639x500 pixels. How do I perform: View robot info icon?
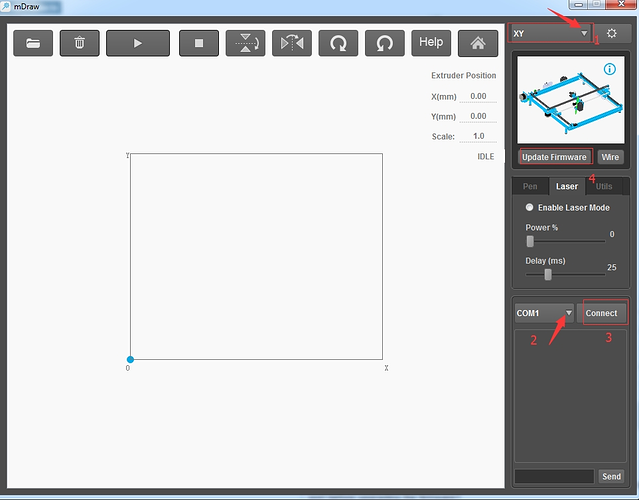[x=610, y=69]
